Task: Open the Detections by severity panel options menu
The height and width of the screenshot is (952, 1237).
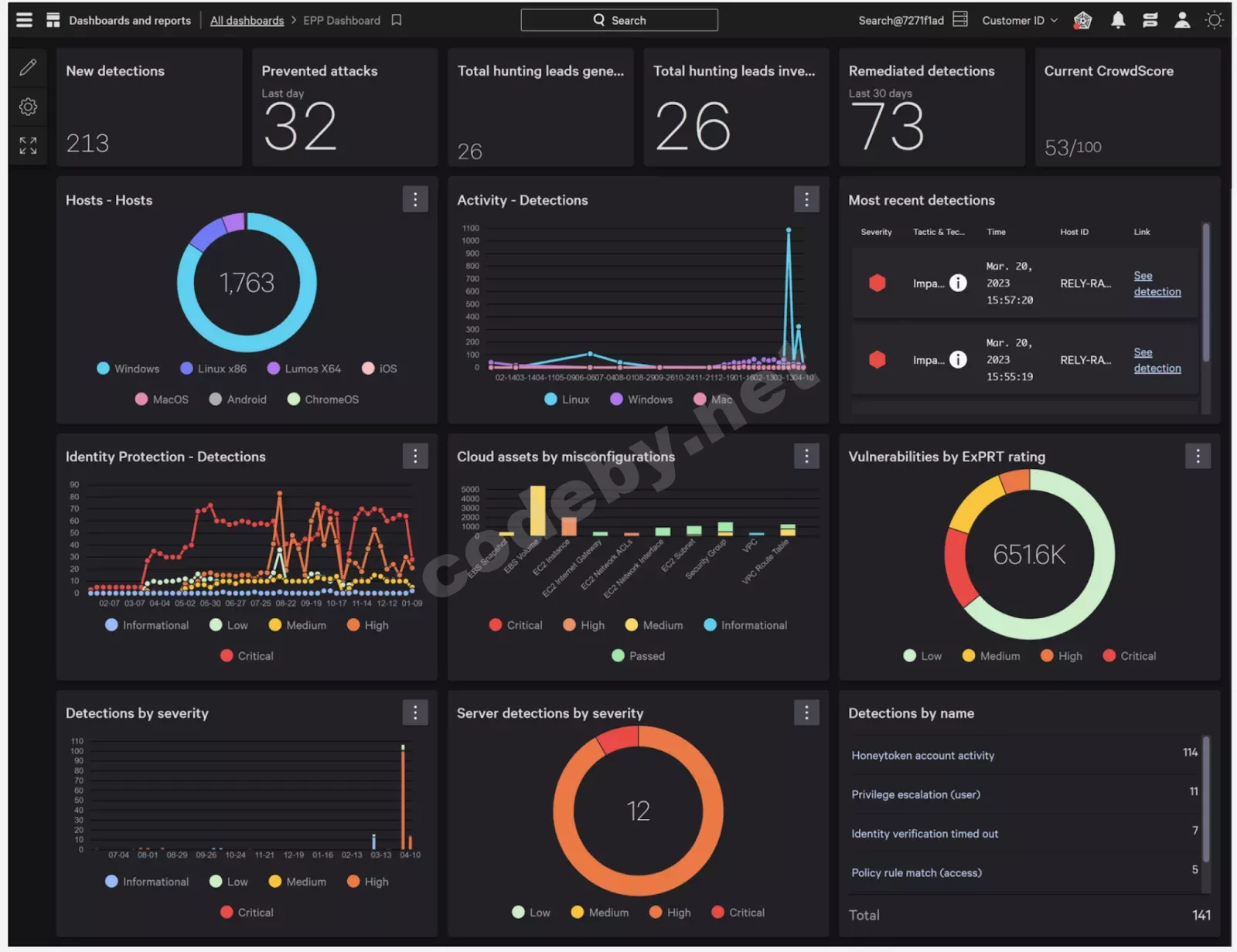Action: tap(415, 712)
